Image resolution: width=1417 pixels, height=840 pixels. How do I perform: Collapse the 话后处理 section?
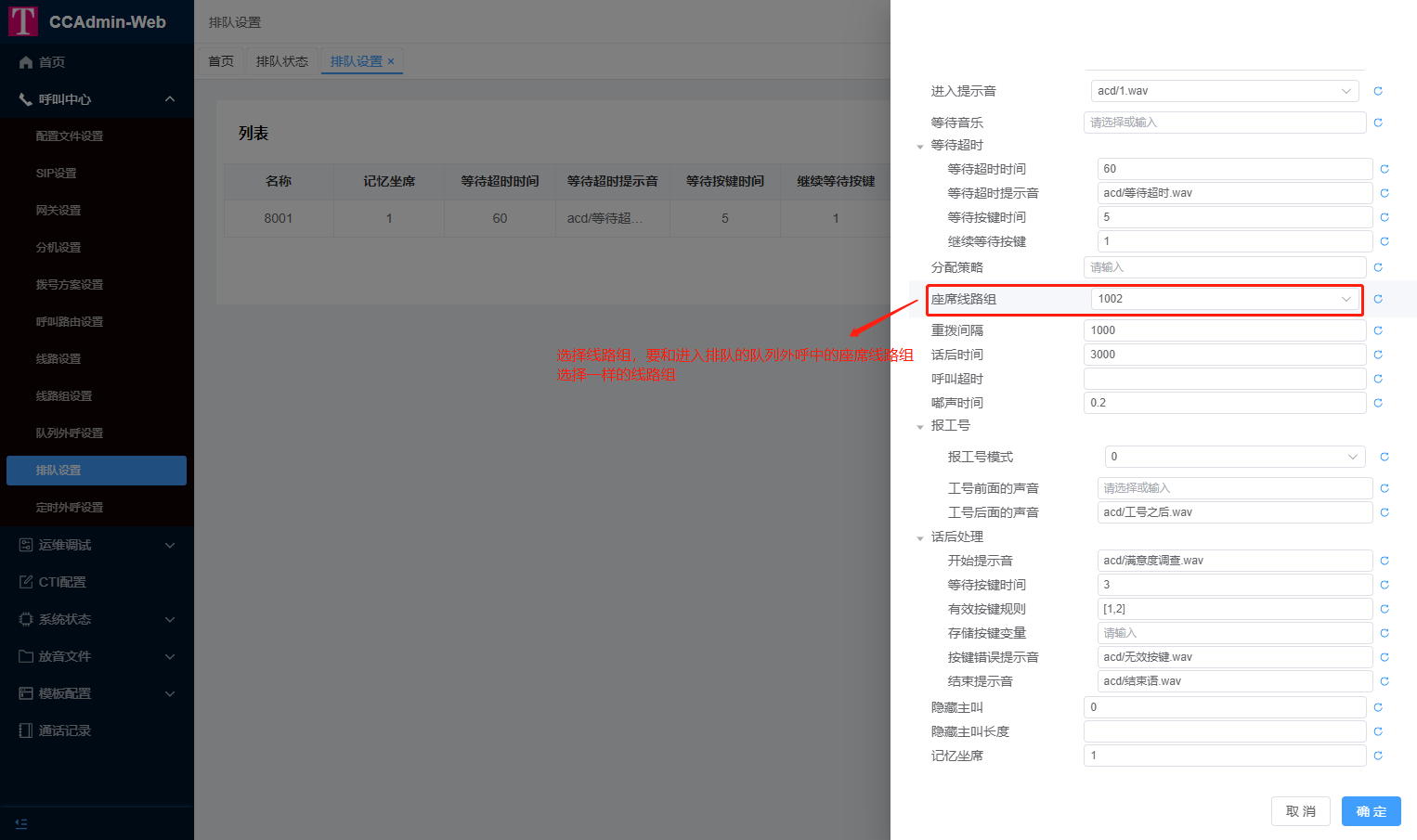coord(920,537)
